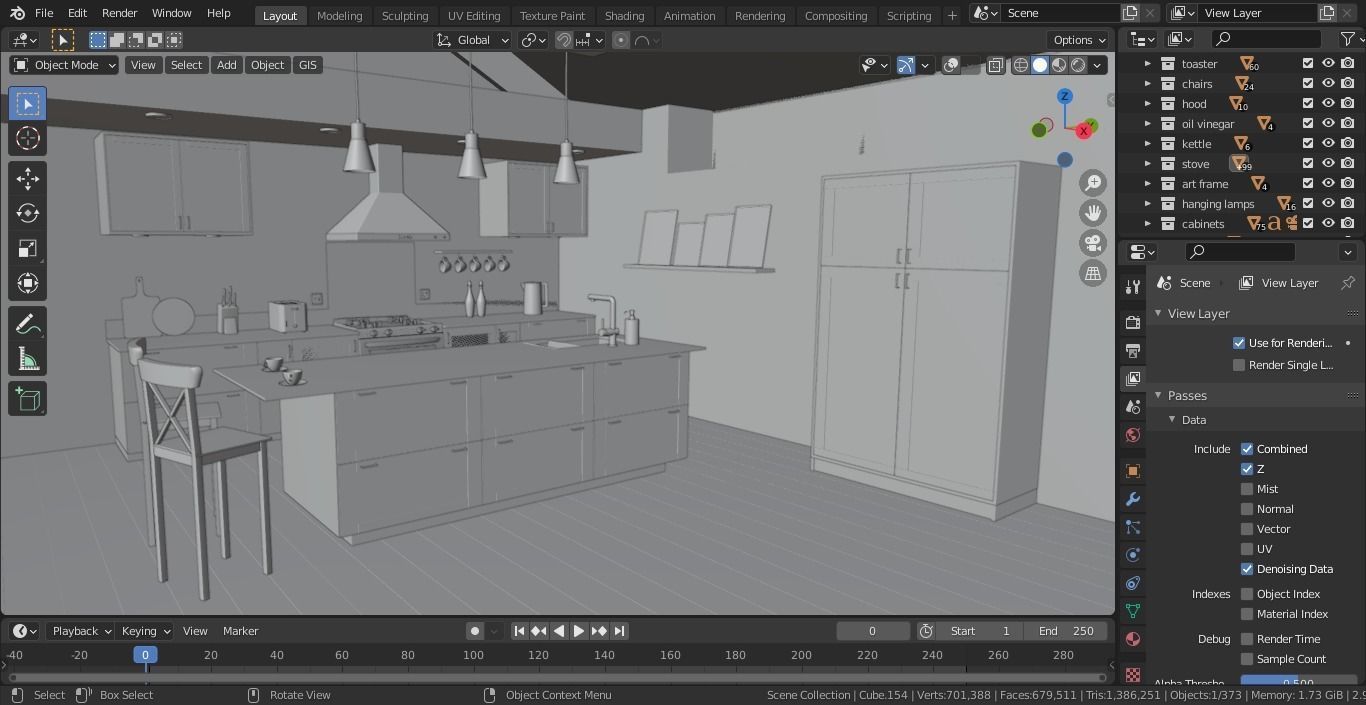Jump to the start frame
1366x705 pixels.
coord(518,631)
